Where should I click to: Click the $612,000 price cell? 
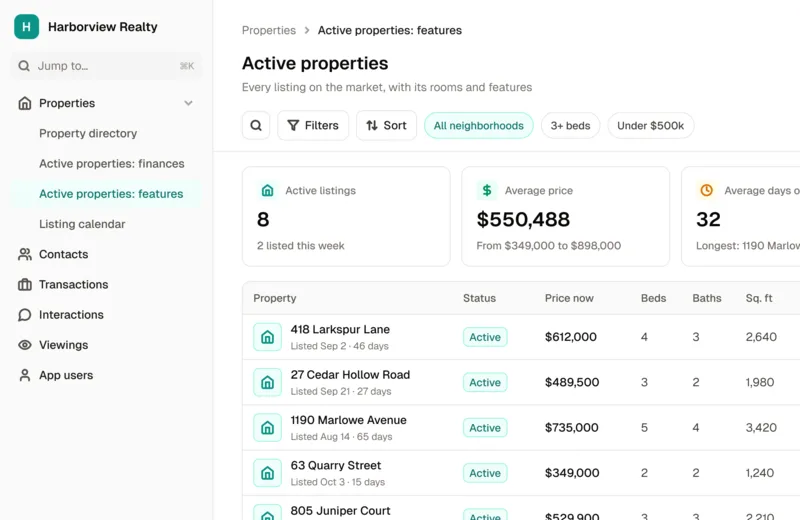pos(570,337)
